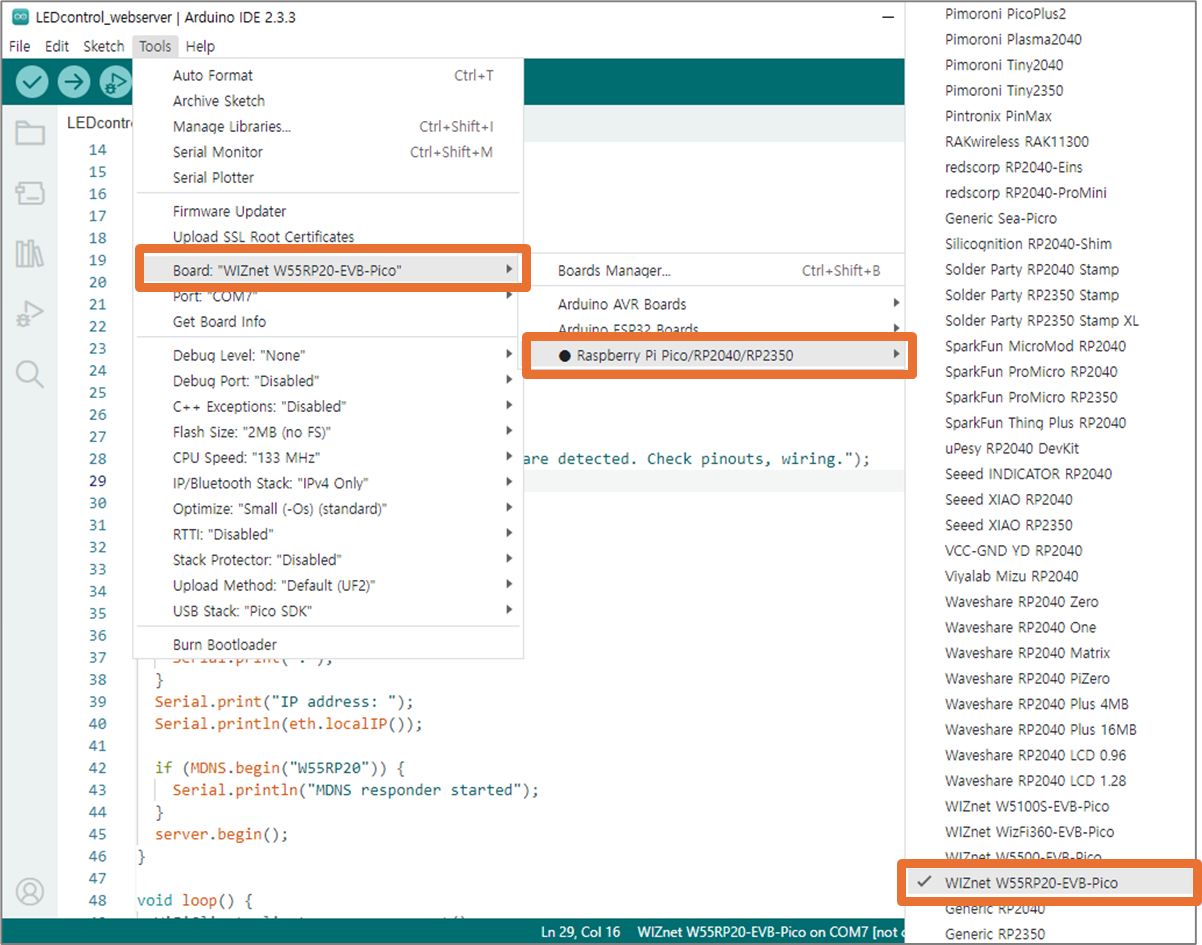
Task: Click the Ln 29, Col 16 status indicator
Action: coord(579,932)
